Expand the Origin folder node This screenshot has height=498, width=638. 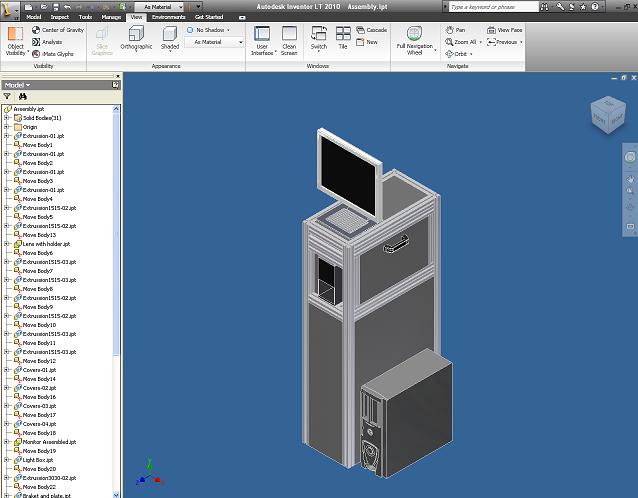[x=7, y=127]
